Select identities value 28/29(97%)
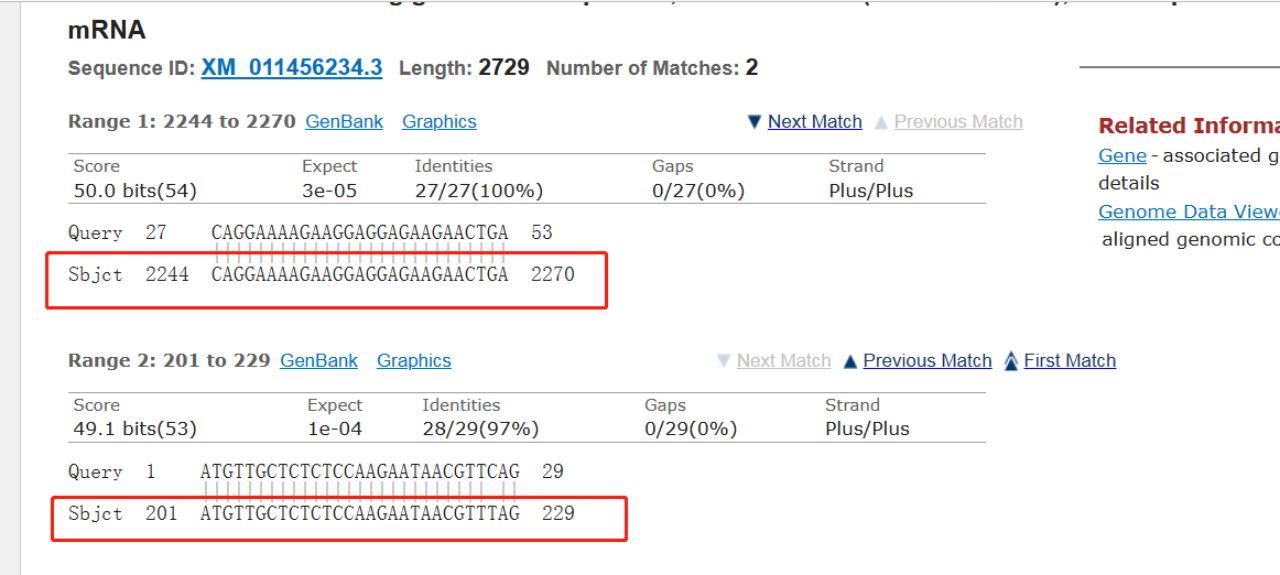Viewport: 1280px width, 575px height. (x=480, y=429)
